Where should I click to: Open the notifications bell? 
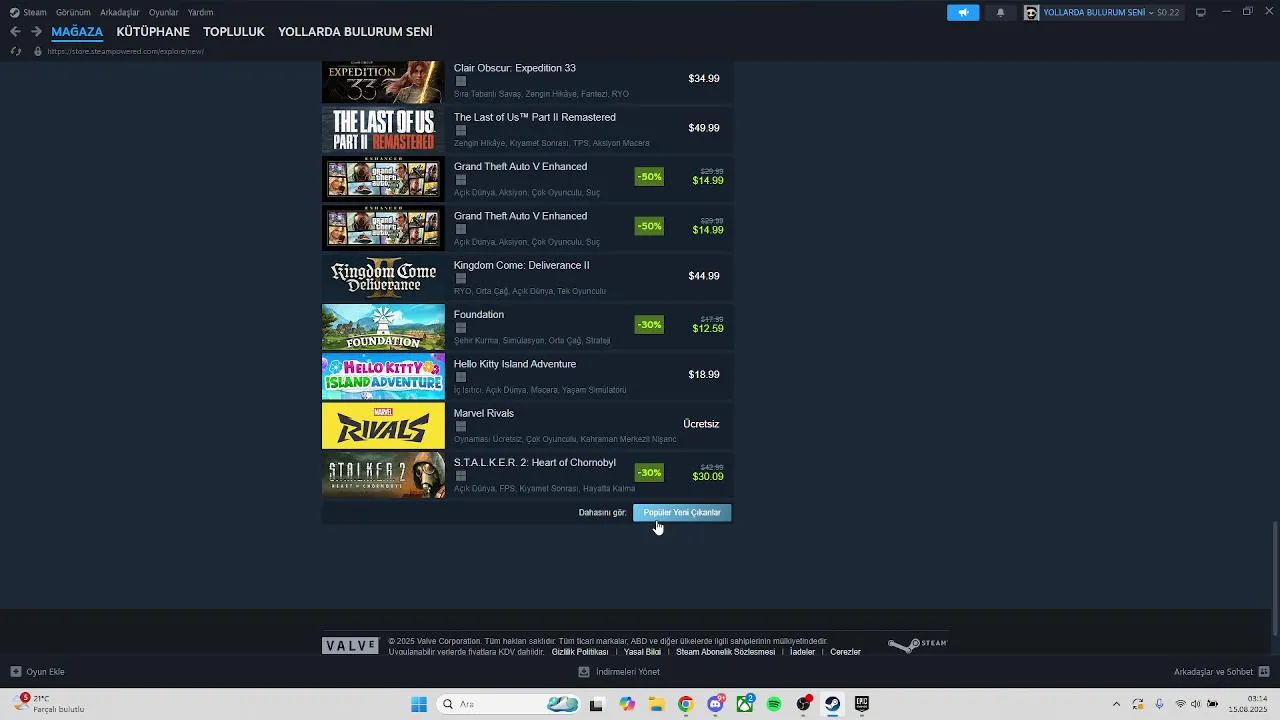pyautogui.click(x=1000, y=12)
